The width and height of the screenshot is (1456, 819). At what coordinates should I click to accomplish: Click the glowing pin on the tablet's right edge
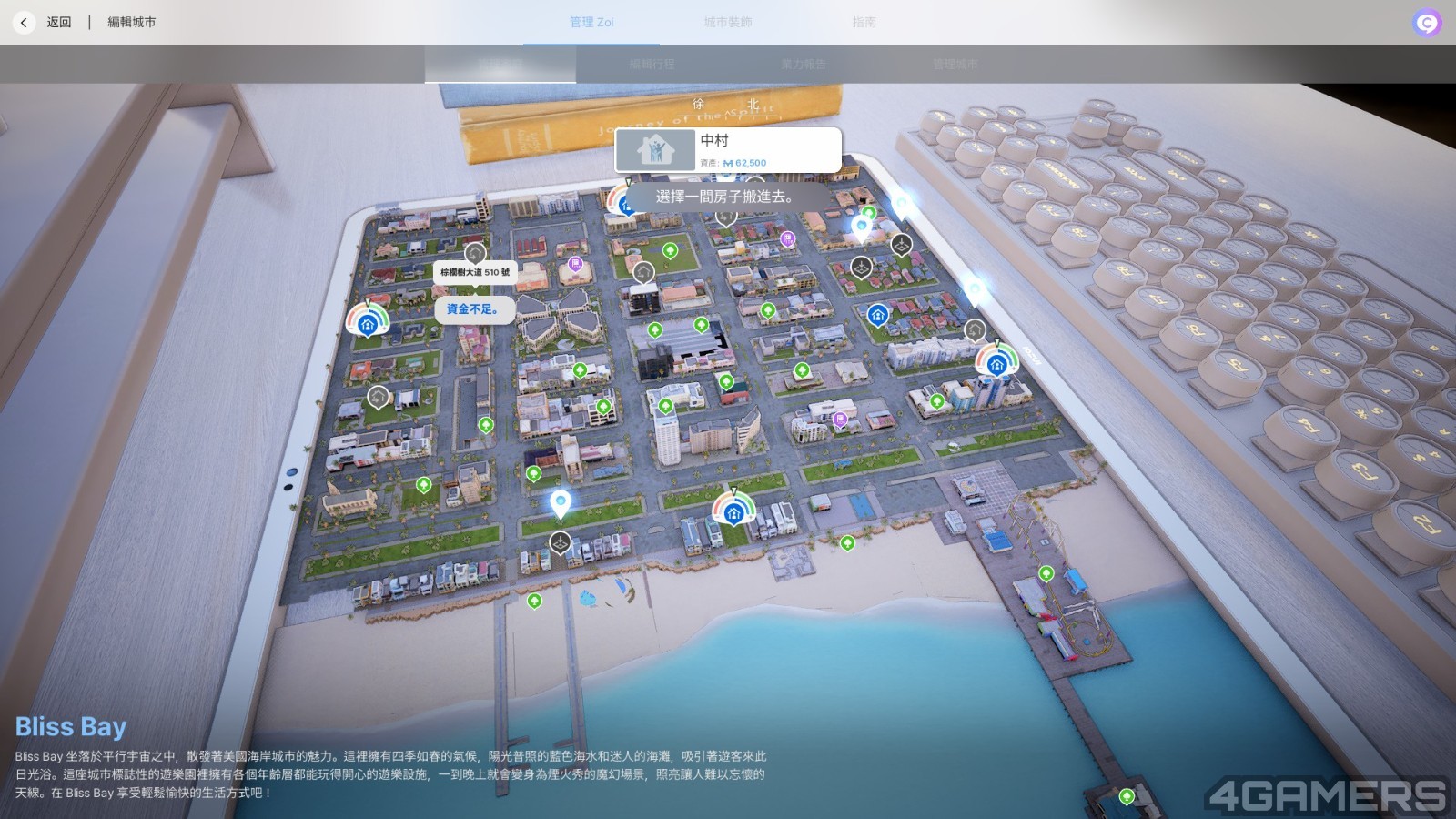click(x=974, y=291)
